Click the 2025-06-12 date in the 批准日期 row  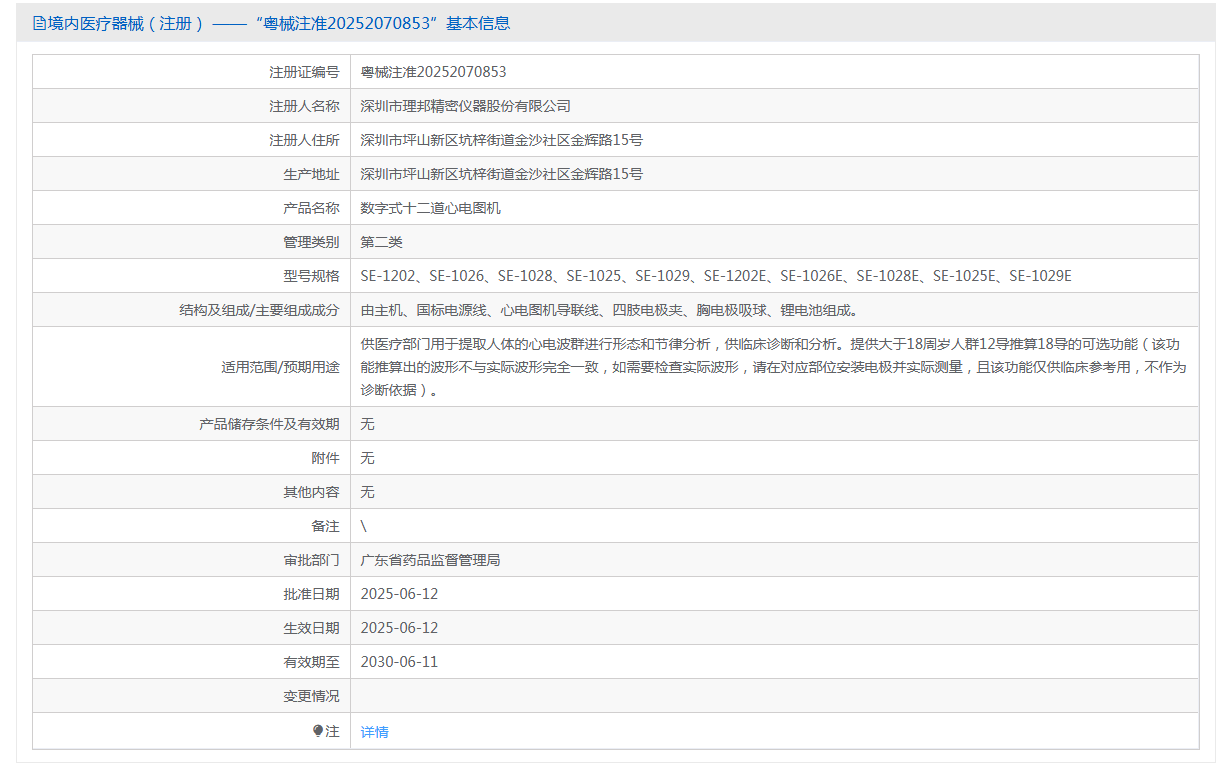[399, 594]
